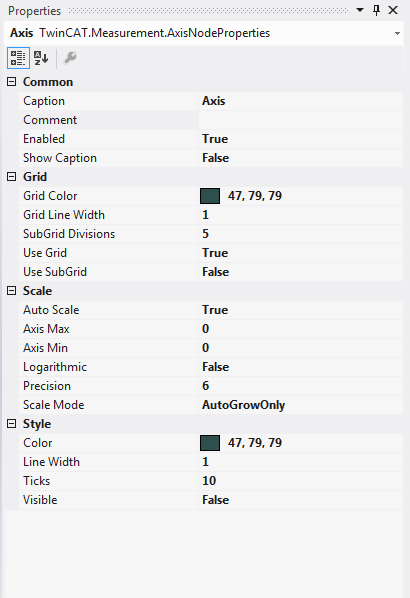Screen dimensions: 410x598
Task: Click the Properties panel title
Action: 34,11
